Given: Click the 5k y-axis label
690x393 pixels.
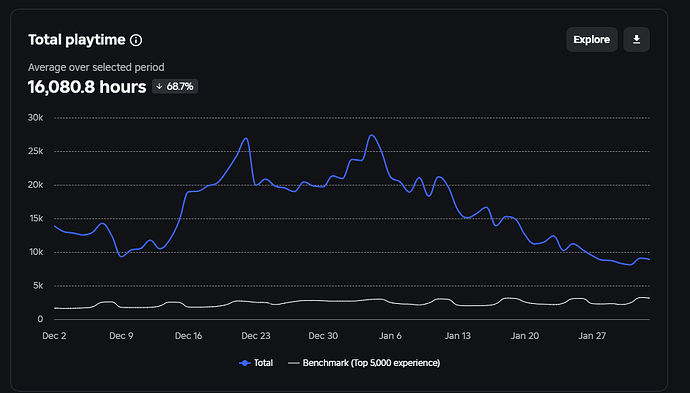Looking at the screenshot, I should 38,286.
